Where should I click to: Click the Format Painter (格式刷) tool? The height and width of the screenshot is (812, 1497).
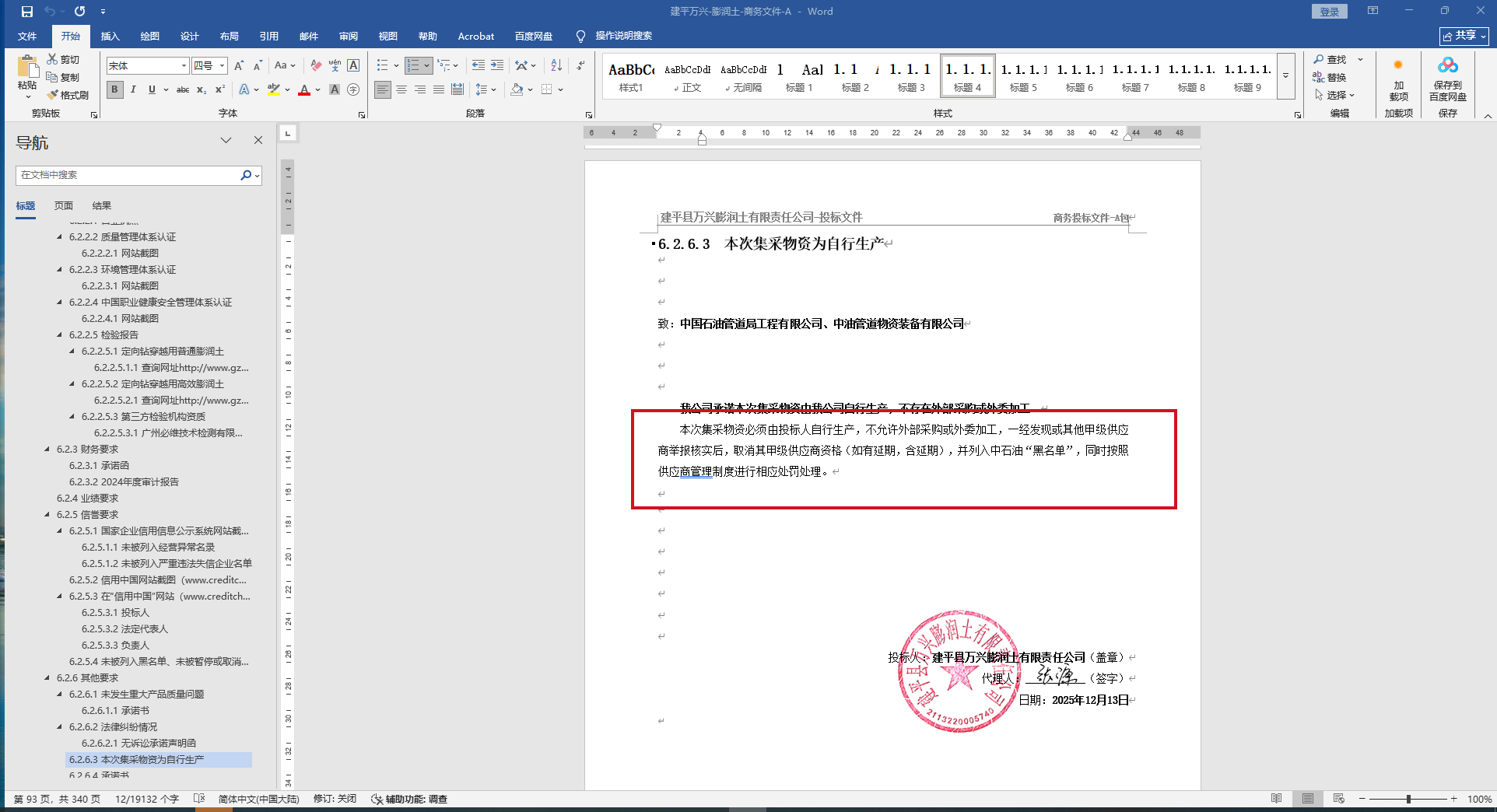tap(68, 95)
